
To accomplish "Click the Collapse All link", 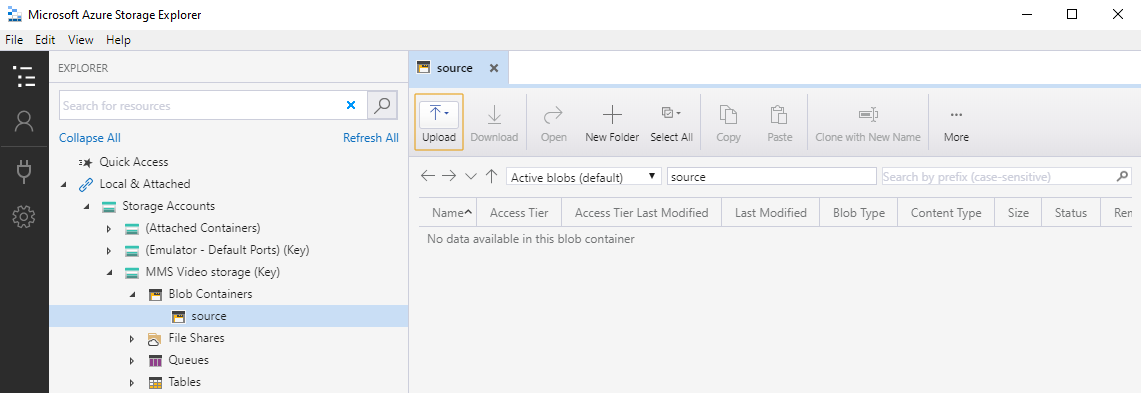I will 90,138.
